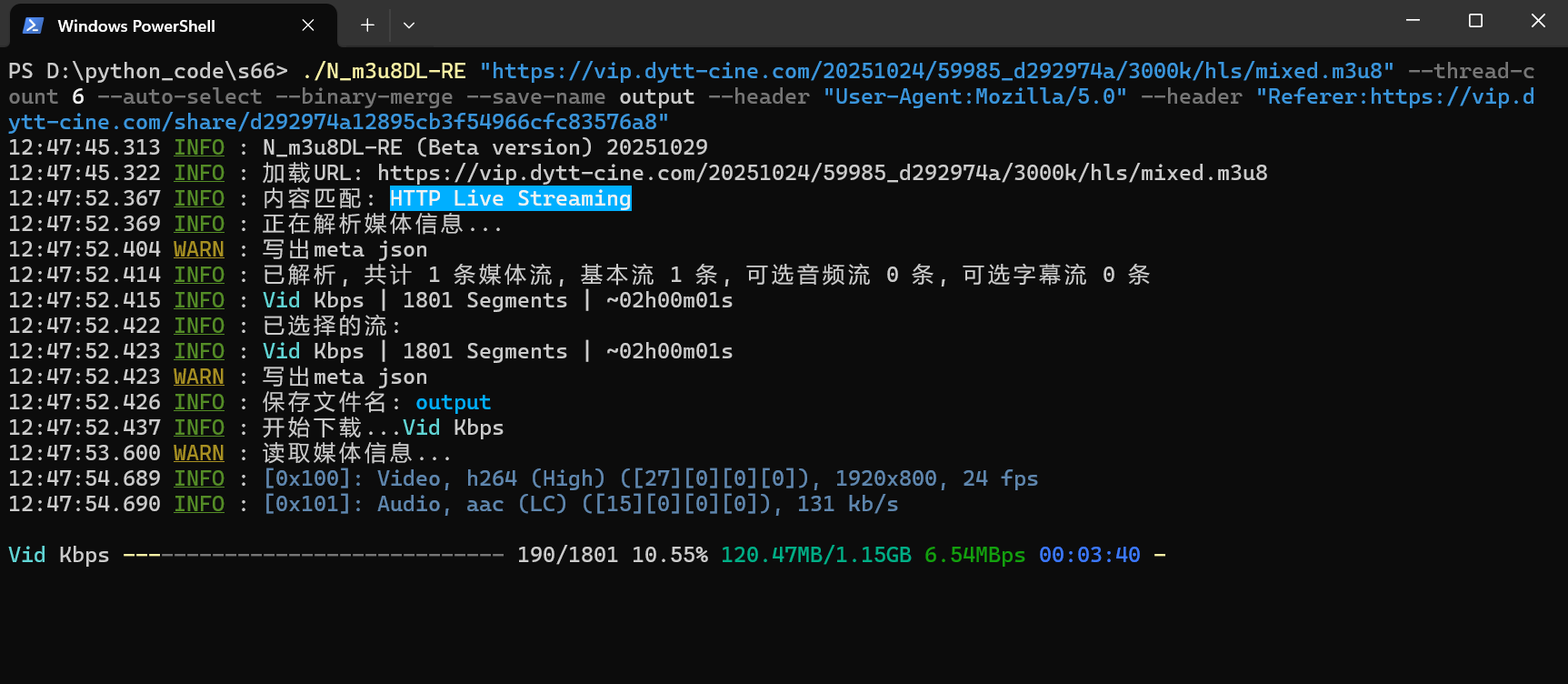Click the URL in the 加载URL log line
The width and height of the screenshot is (1568, 684).
pos(823,173)
